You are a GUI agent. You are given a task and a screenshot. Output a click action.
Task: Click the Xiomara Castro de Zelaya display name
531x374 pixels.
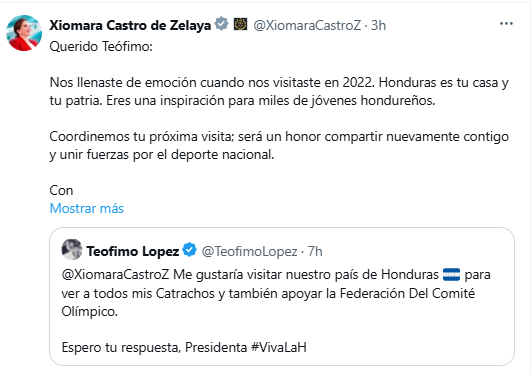coord(130,25)
